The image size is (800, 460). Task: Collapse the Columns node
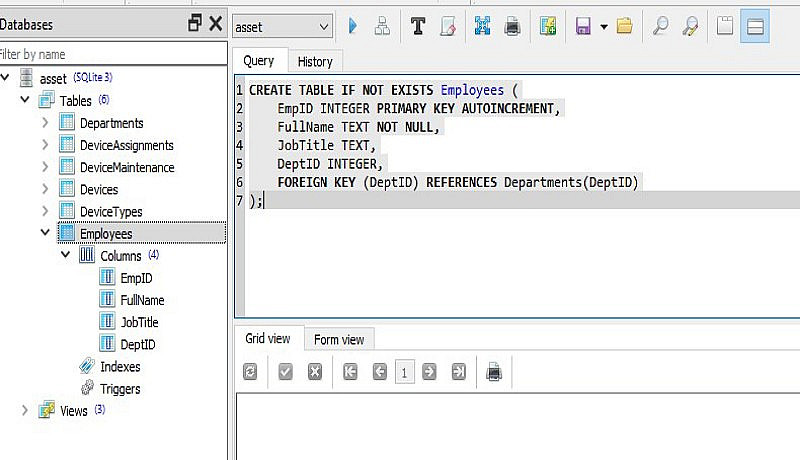point(65,254)
